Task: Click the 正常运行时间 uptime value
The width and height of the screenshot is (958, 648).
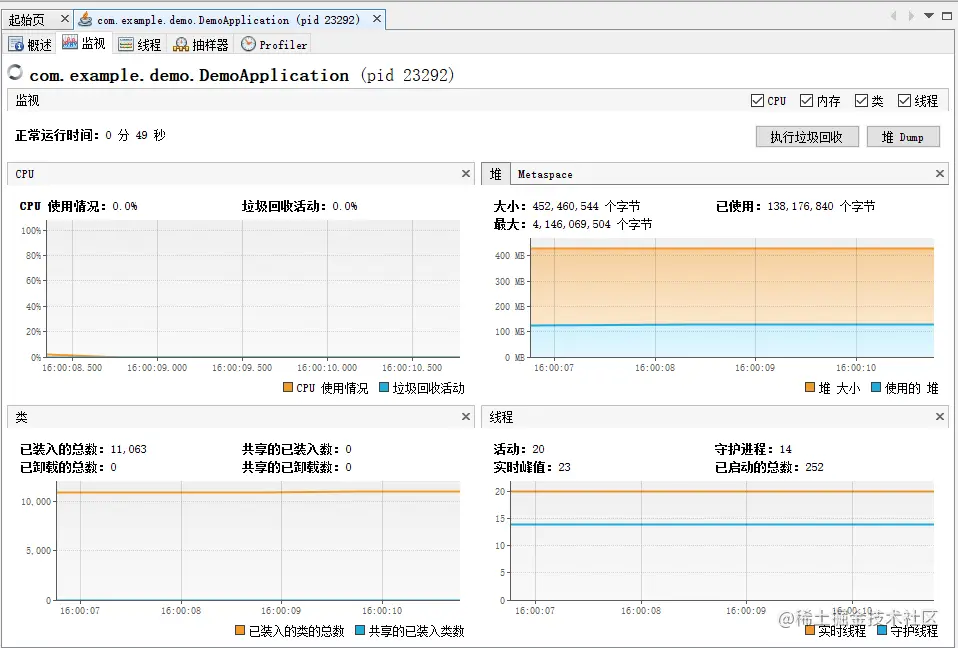Action: (135, 135)
